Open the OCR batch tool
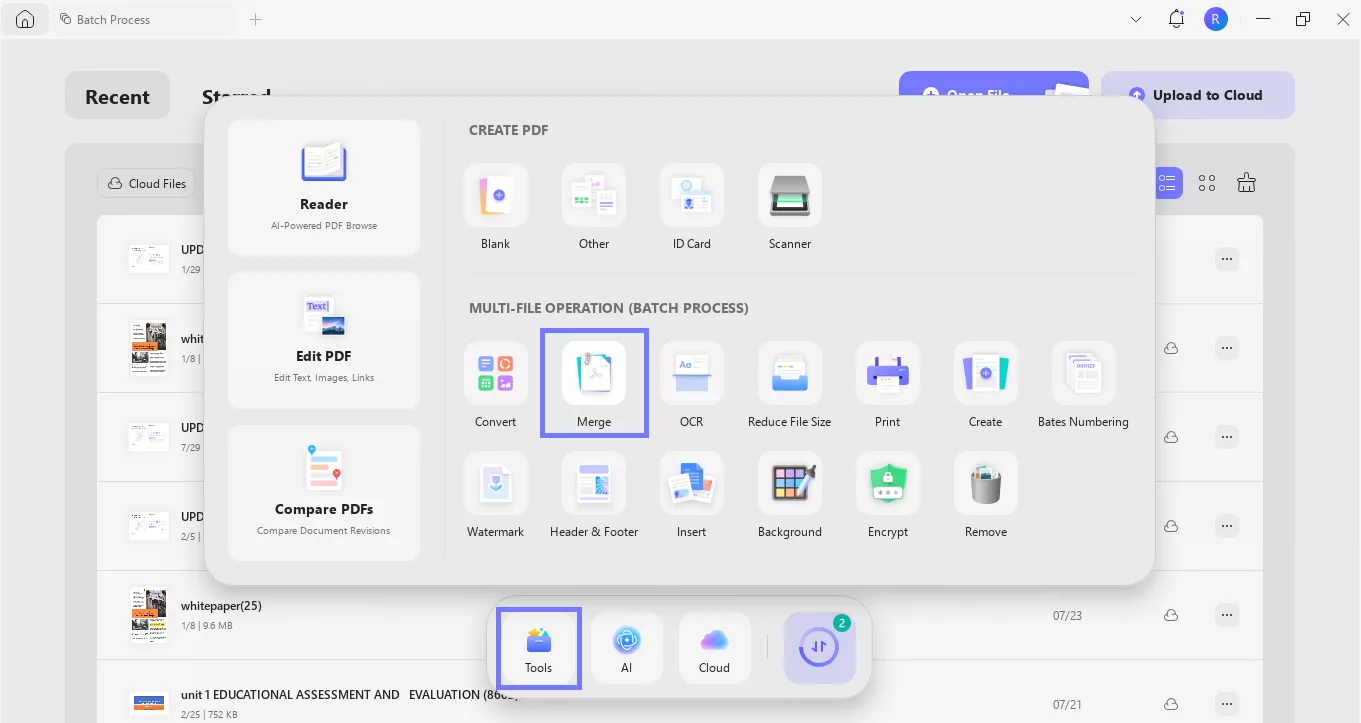Screen dimensions: 1361x723 (691, 381)
